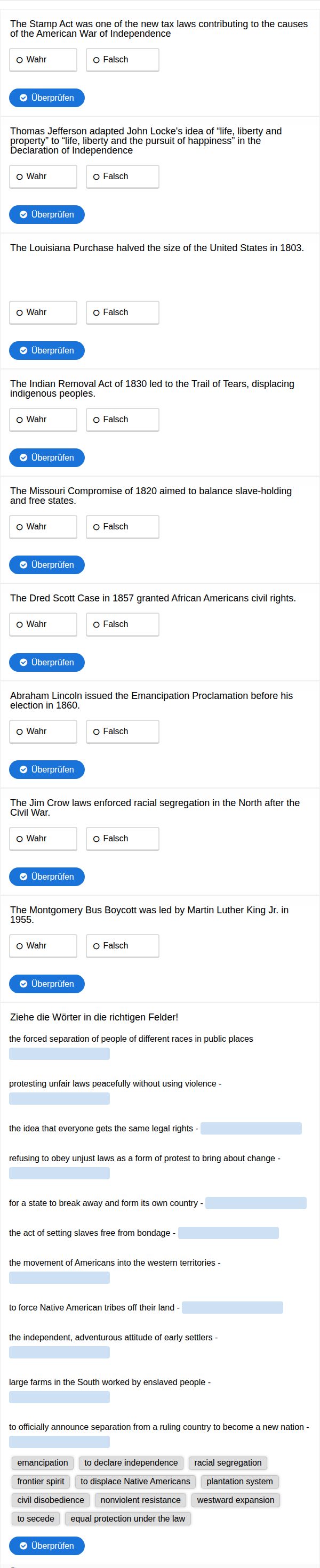
Task: Click the 'emancipation' draggable word
Action: [43, 1462]
